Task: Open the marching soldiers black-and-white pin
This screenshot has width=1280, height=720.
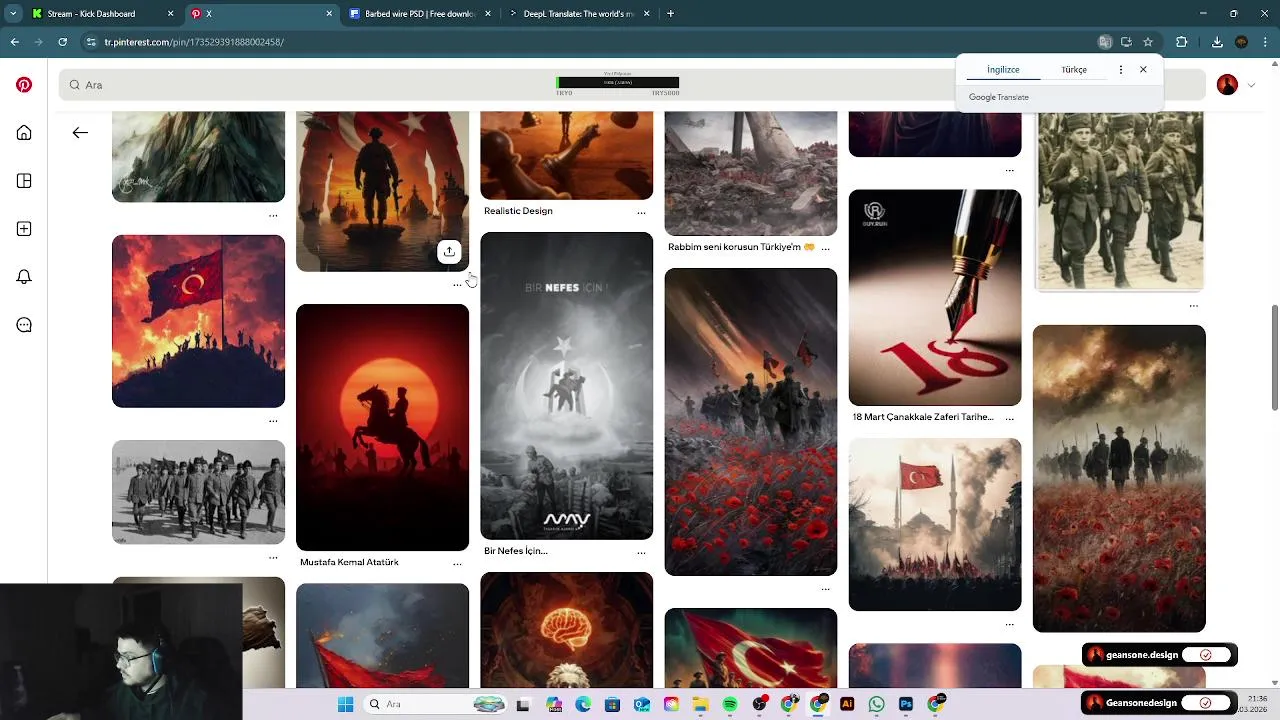Action: (198, 492)
